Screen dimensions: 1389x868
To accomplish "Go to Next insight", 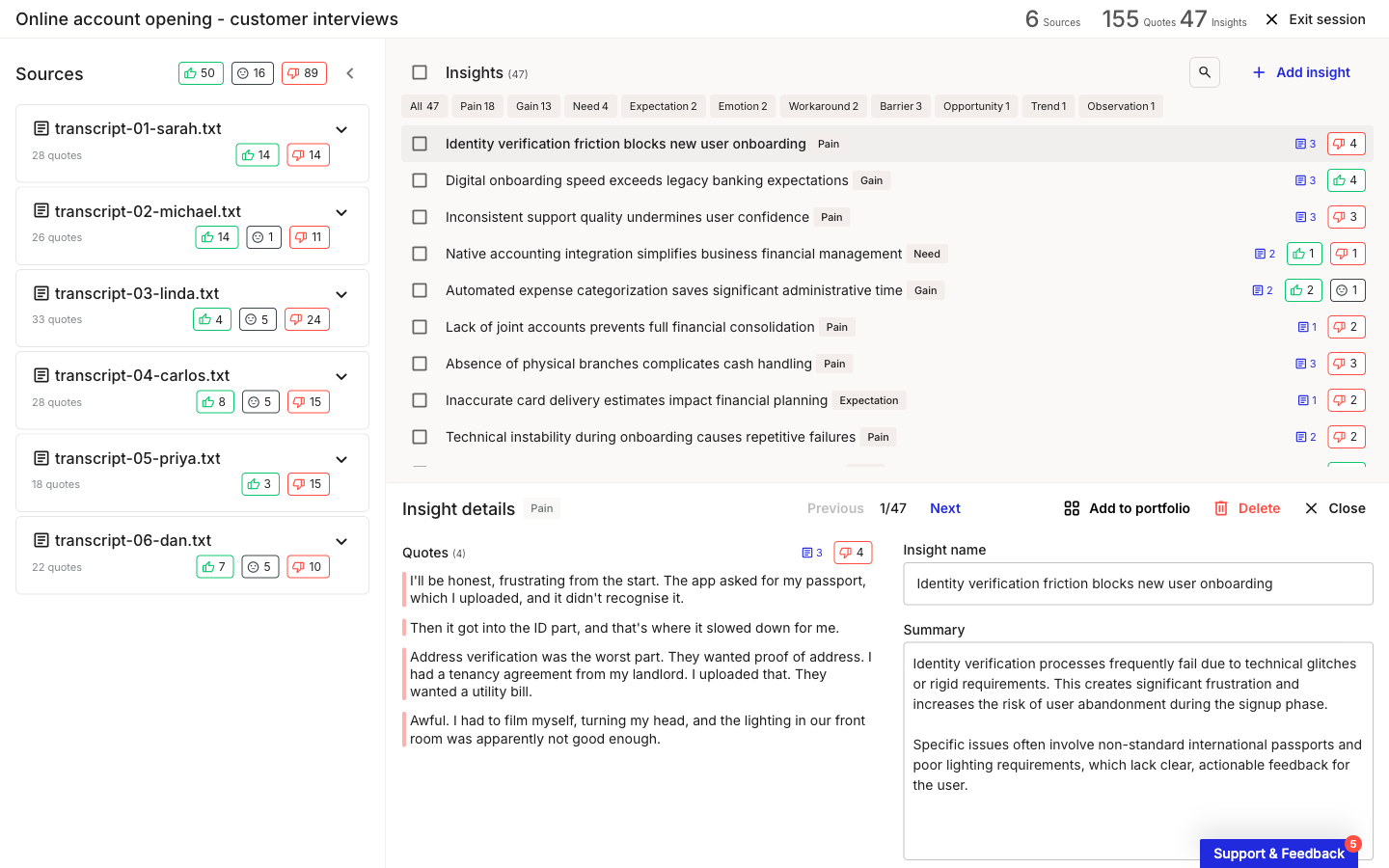I will point(945,508).
